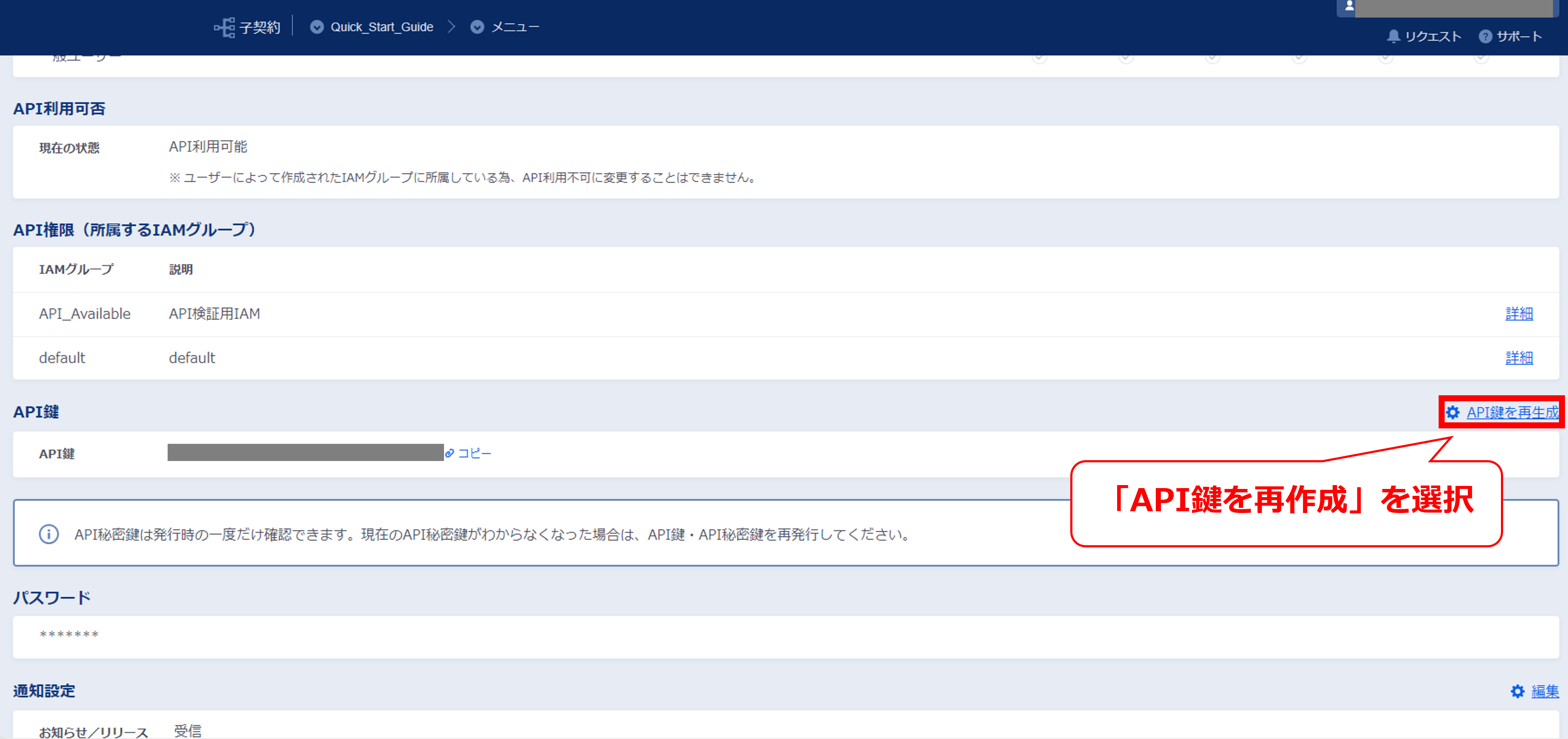Expand the breadcrumb arrow between Quick_Start_Guide and メニュー
1568x739 pixels.
point(451,27)
